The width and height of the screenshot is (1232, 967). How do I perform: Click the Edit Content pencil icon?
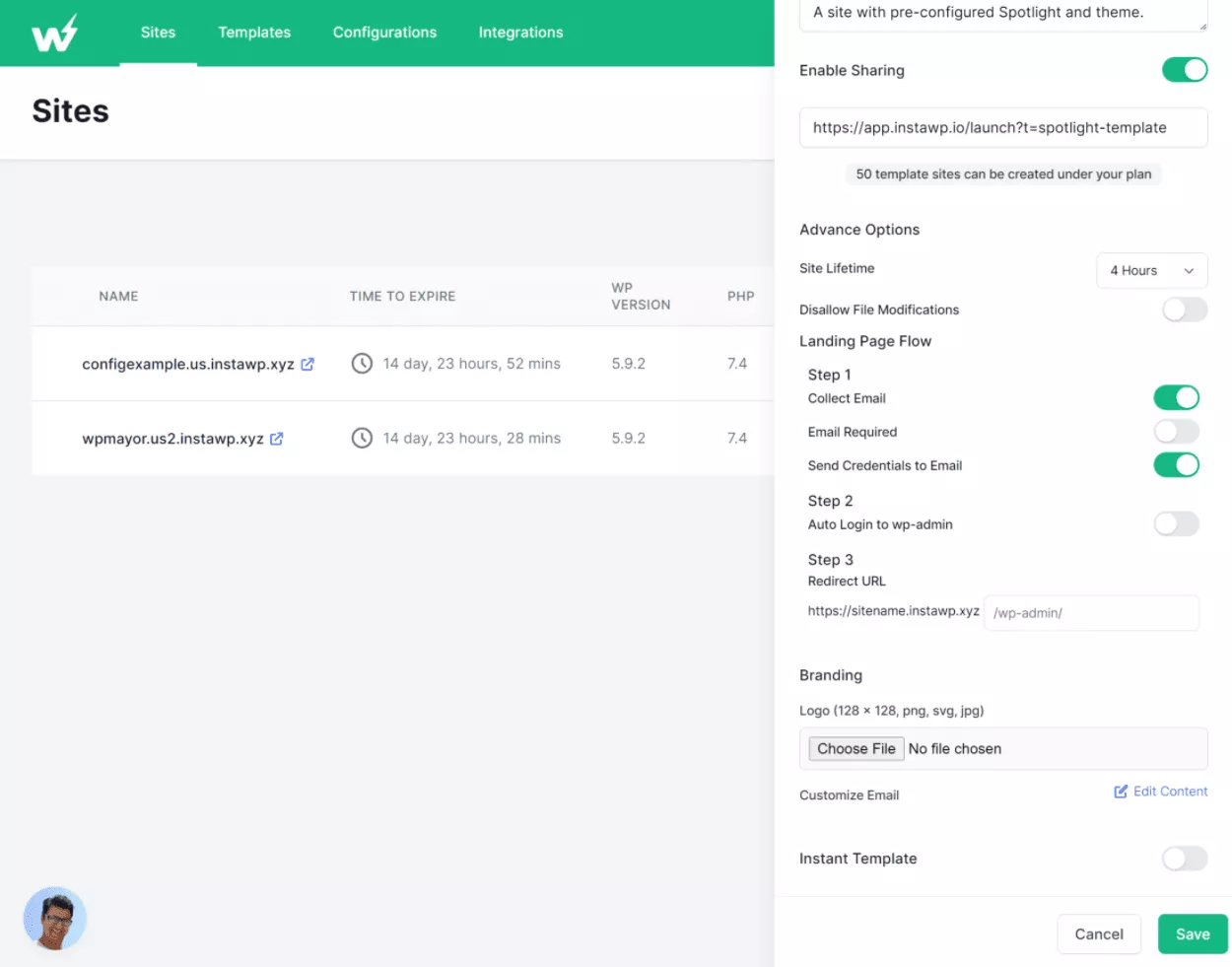pyautogui.click(x=1121, y=792)
